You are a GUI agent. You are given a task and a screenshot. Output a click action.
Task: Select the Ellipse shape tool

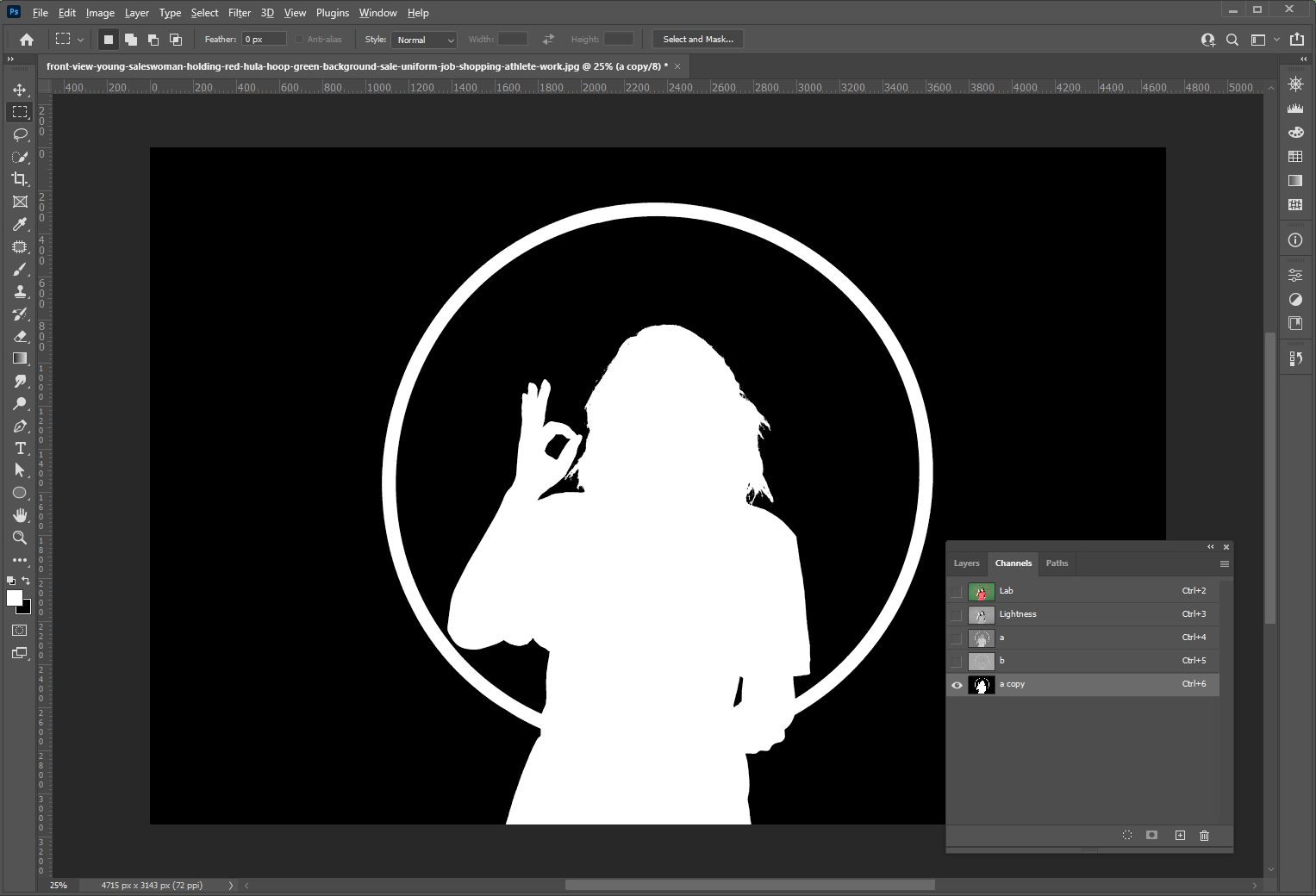20,493
